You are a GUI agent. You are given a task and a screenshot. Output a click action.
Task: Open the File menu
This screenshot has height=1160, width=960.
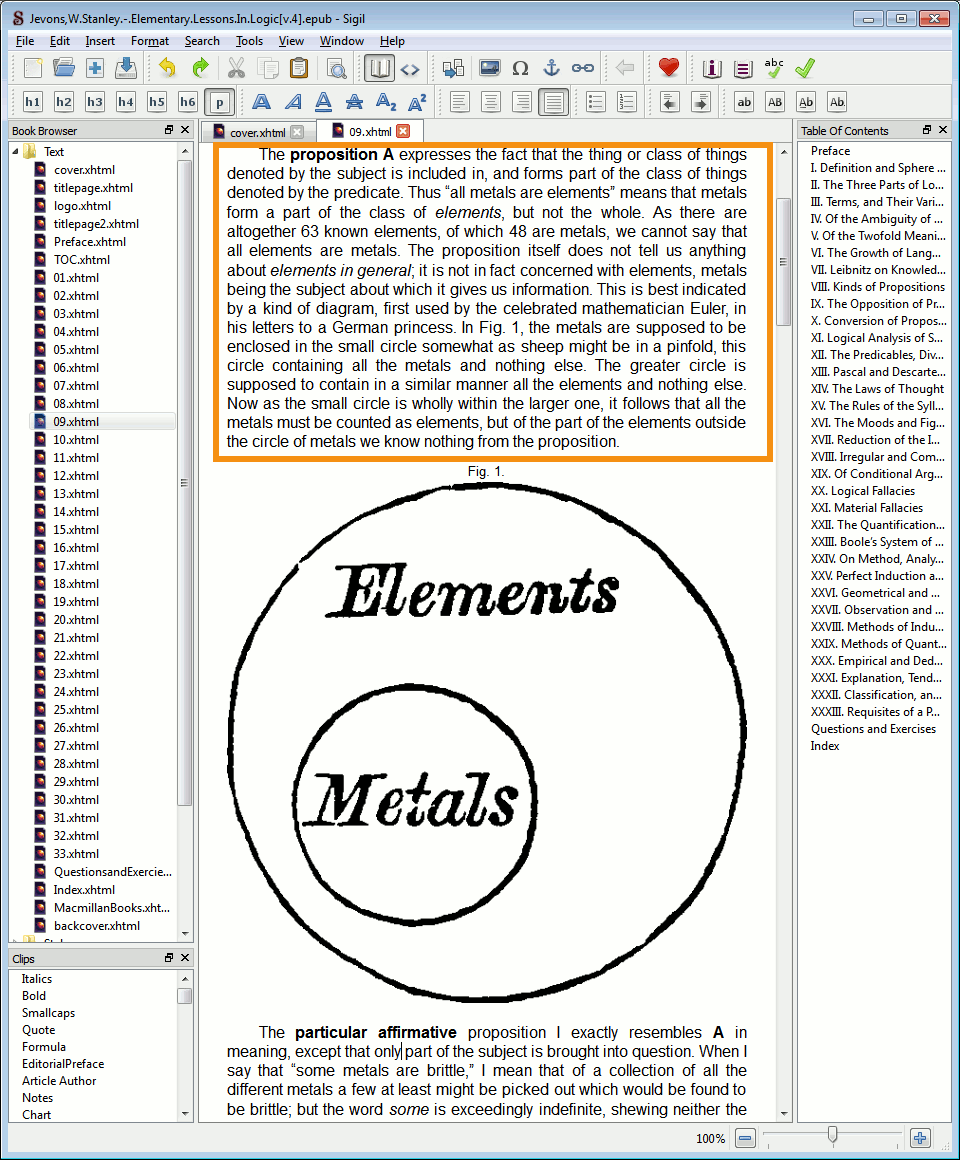tap(24, 41)
